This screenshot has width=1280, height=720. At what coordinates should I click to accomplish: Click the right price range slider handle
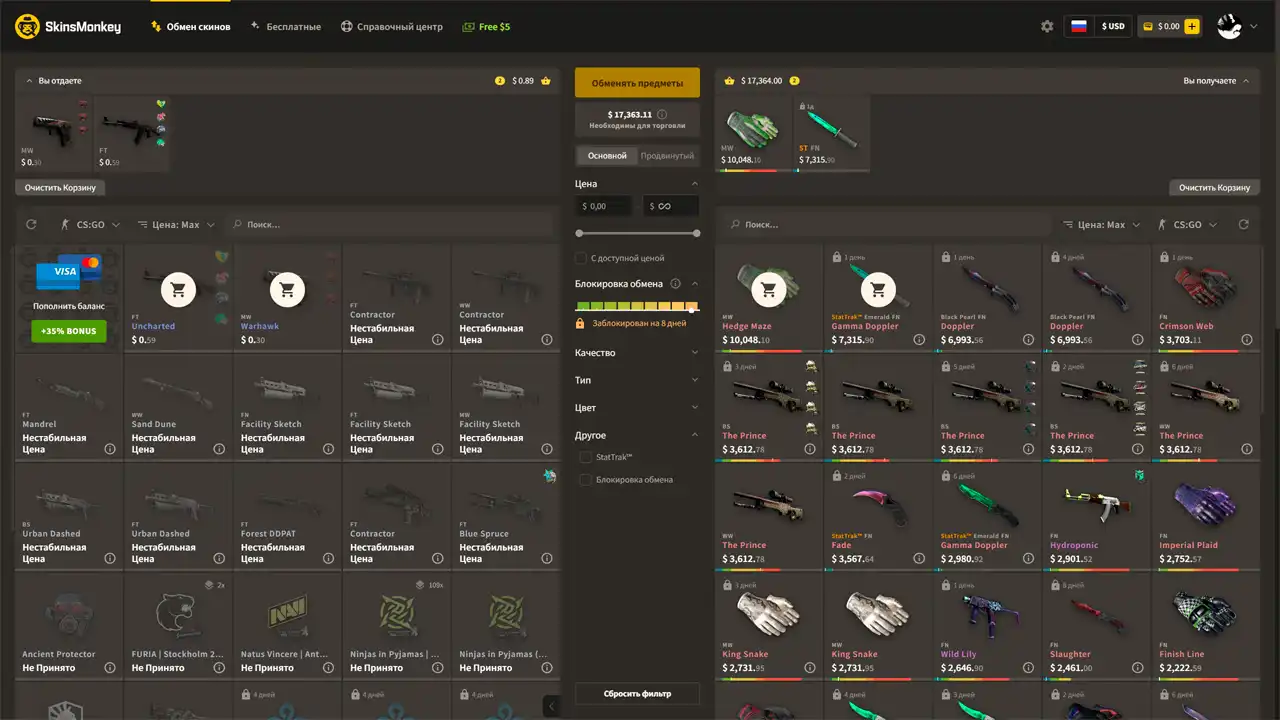[x=696, y=233]
